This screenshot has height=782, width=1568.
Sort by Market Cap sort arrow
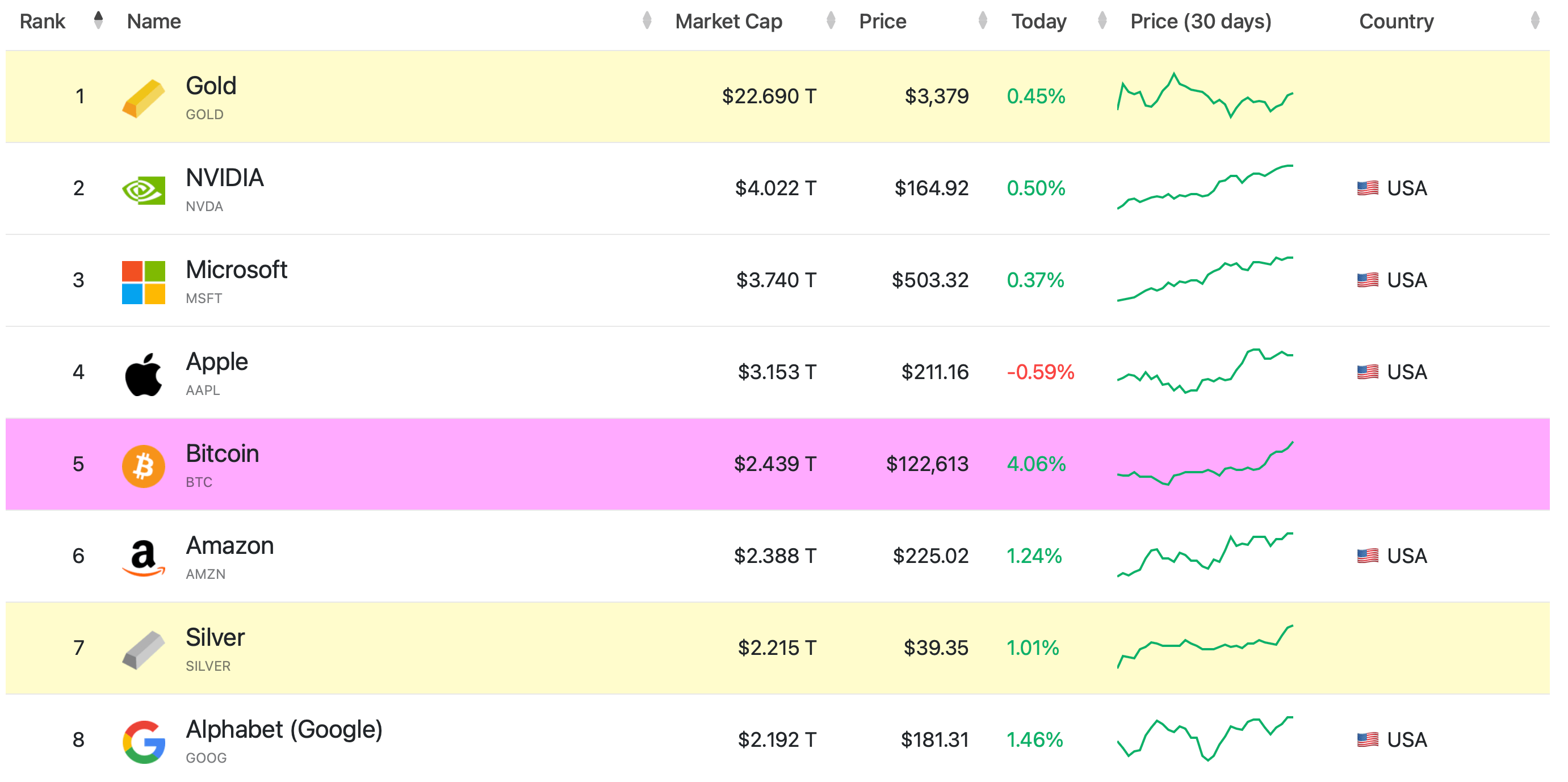(x=831, y=20)
